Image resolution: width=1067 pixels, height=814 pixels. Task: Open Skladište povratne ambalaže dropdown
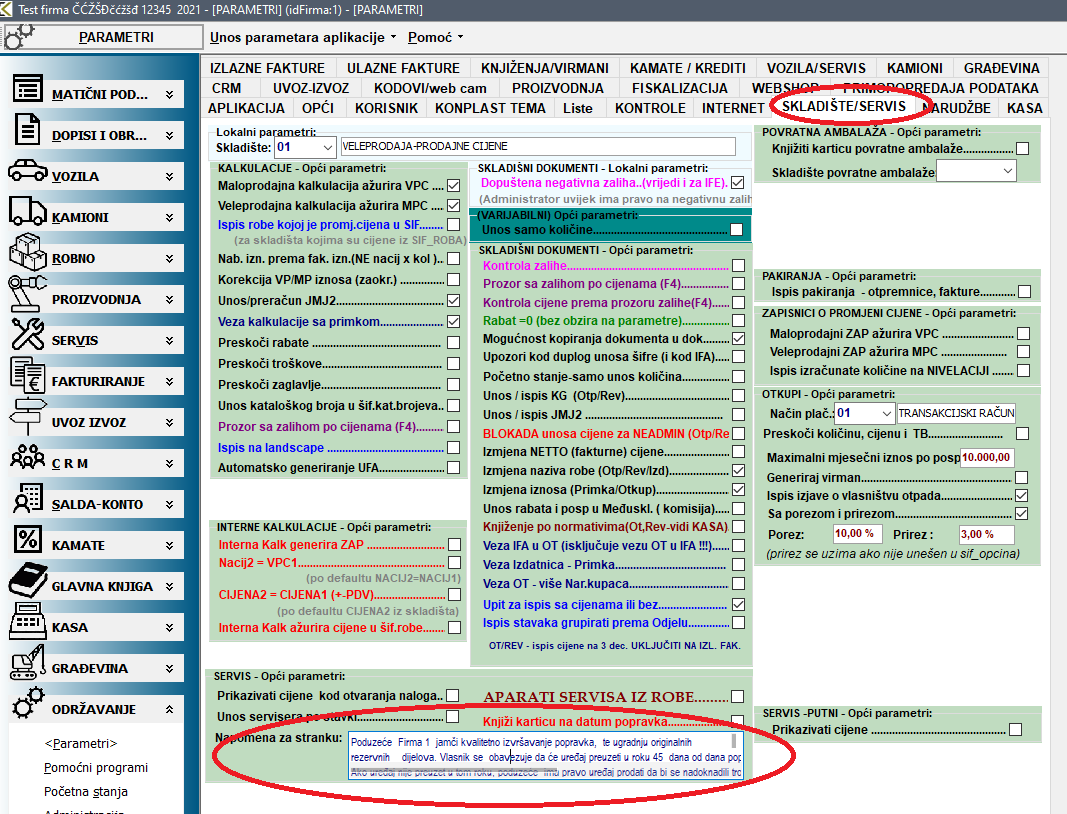pyautogui.click(x=1008, y=172)
